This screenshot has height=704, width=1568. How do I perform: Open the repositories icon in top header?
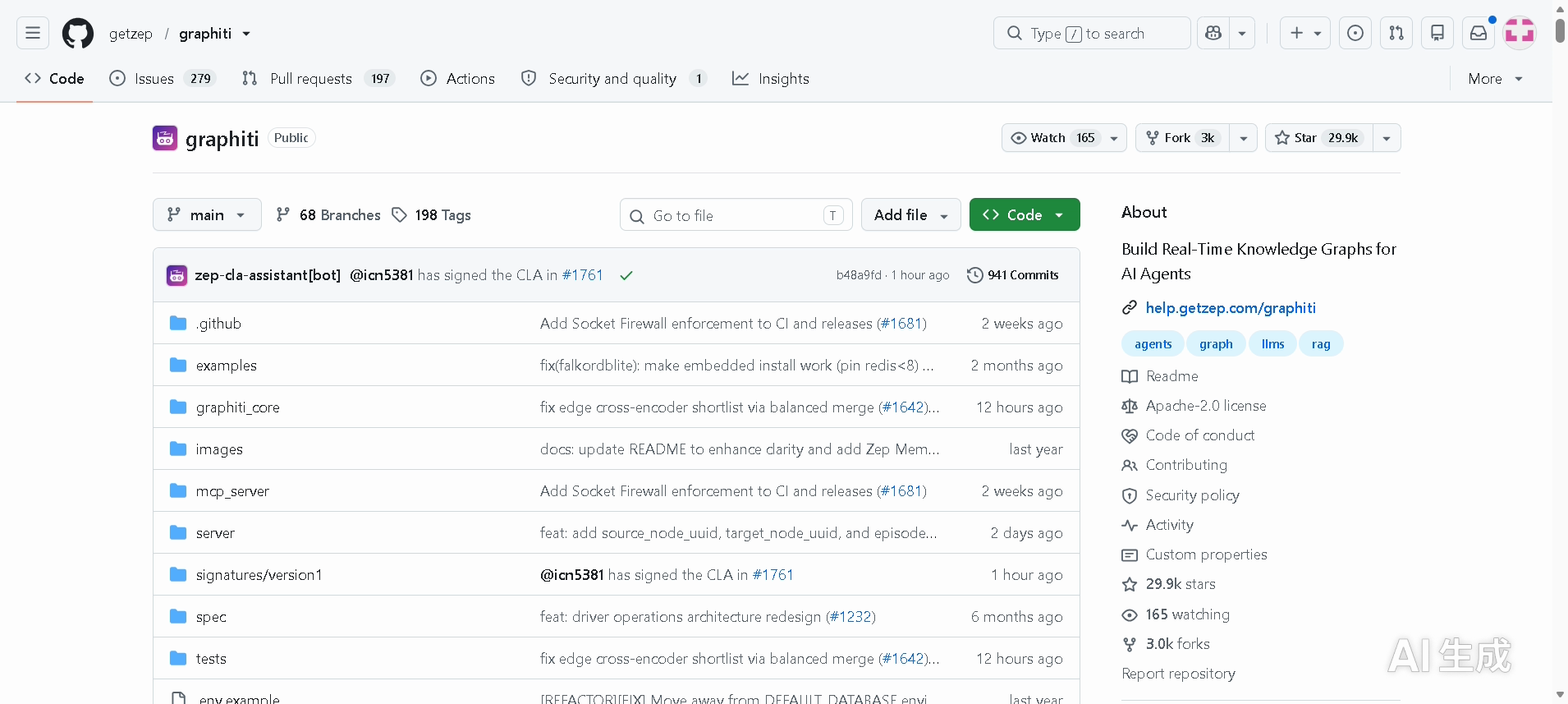pyautogui.click(x=1437, y=33)
